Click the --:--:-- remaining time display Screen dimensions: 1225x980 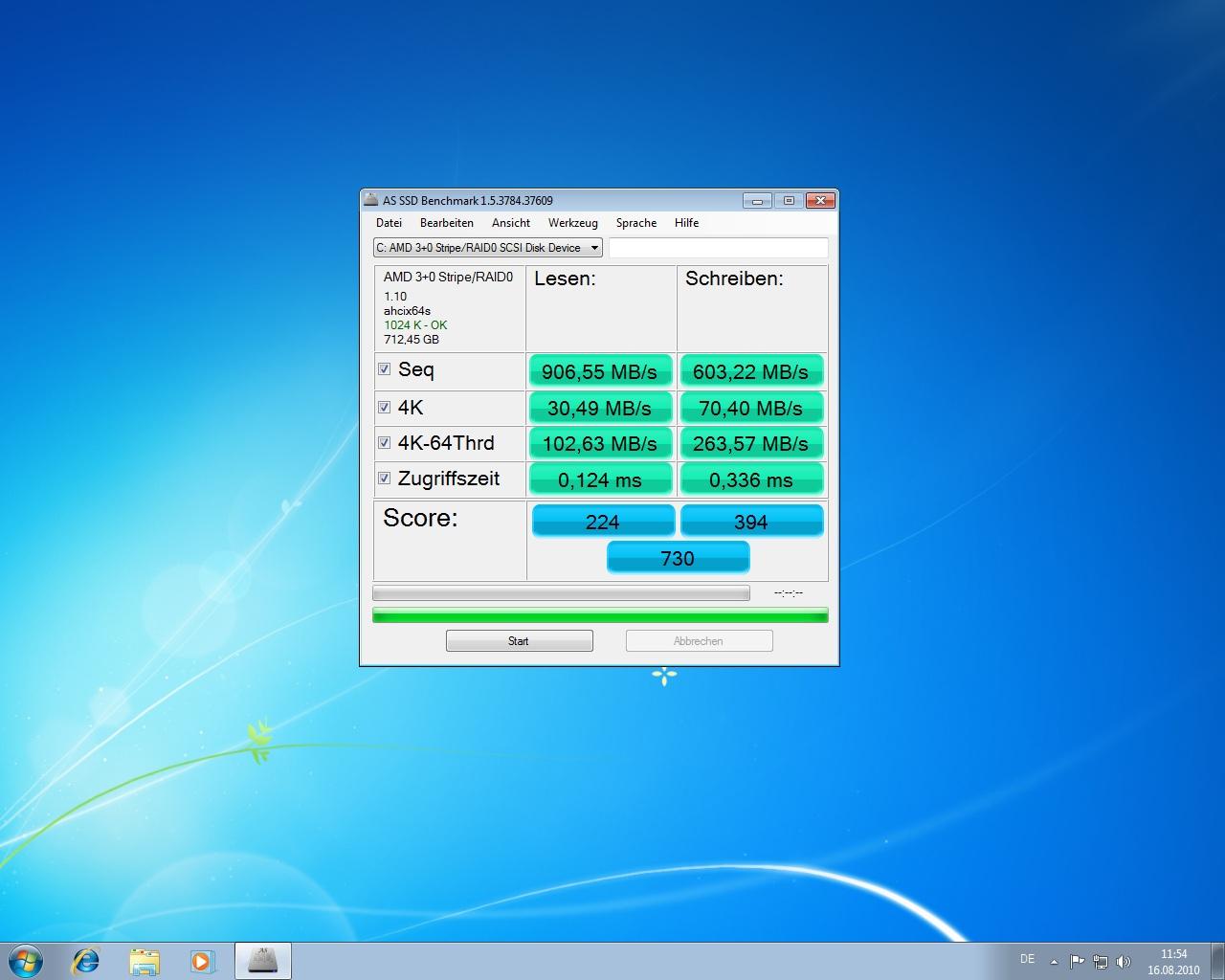click(x=789, y=593)
